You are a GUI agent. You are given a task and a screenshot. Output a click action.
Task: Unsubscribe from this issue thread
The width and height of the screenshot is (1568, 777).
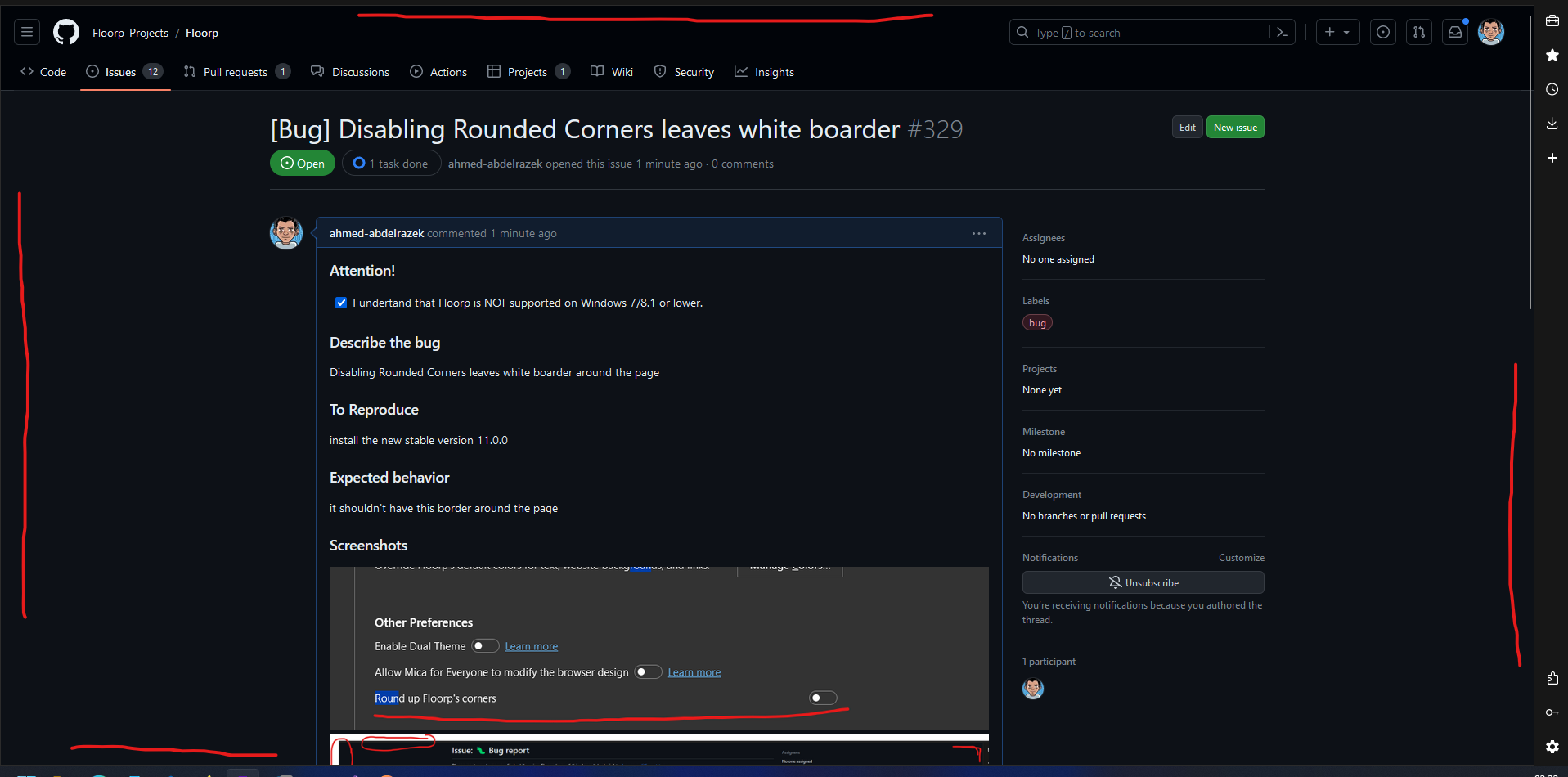point(1143,582)
